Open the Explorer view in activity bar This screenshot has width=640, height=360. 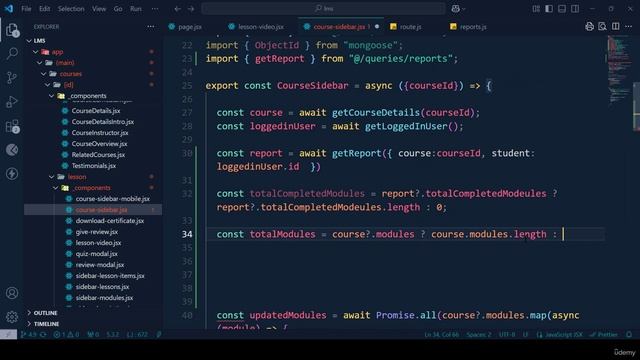coord(12,30)
